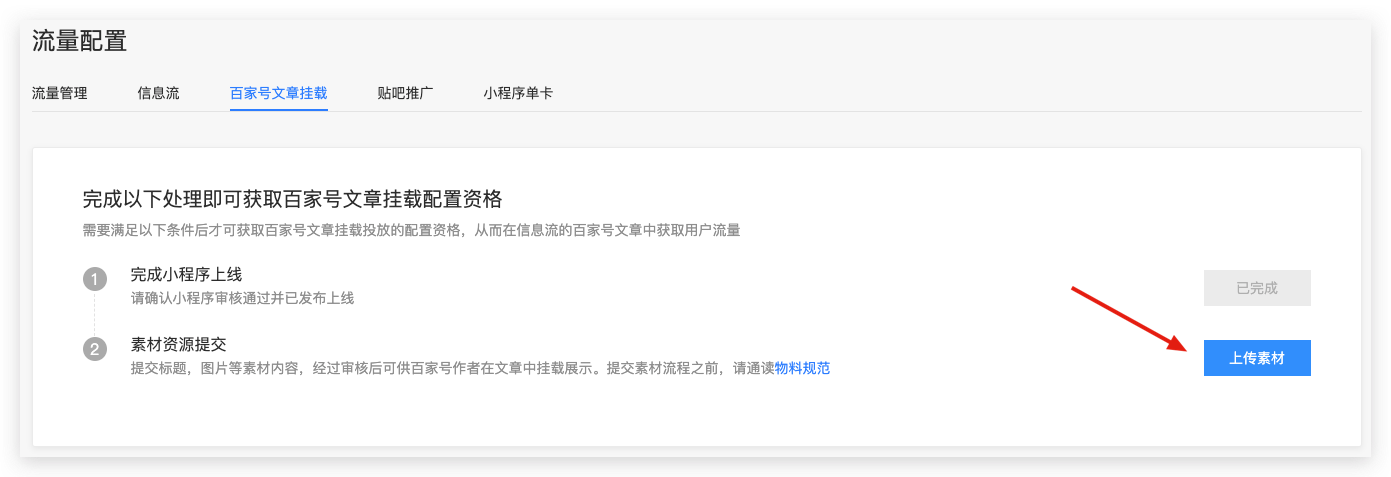Open the 信息流 tab

click(158, 93)
